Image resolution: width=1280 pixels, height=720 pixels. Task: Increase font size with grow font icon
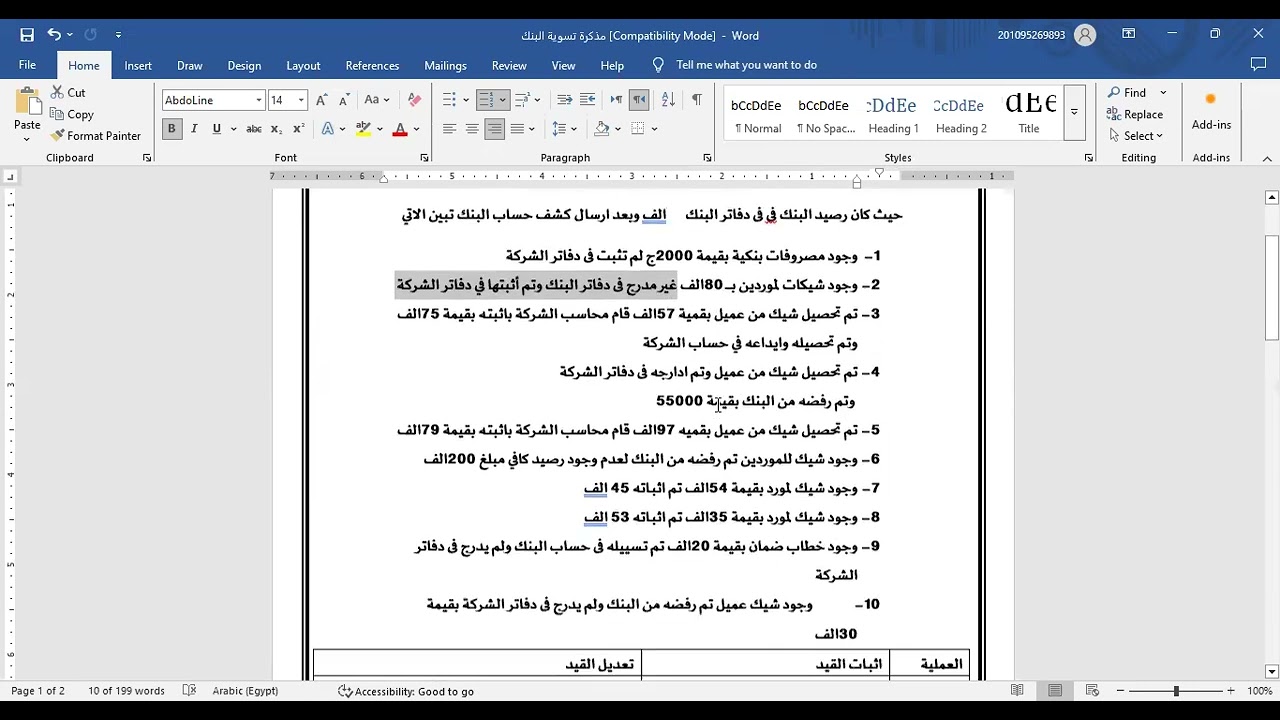point(321,100)
